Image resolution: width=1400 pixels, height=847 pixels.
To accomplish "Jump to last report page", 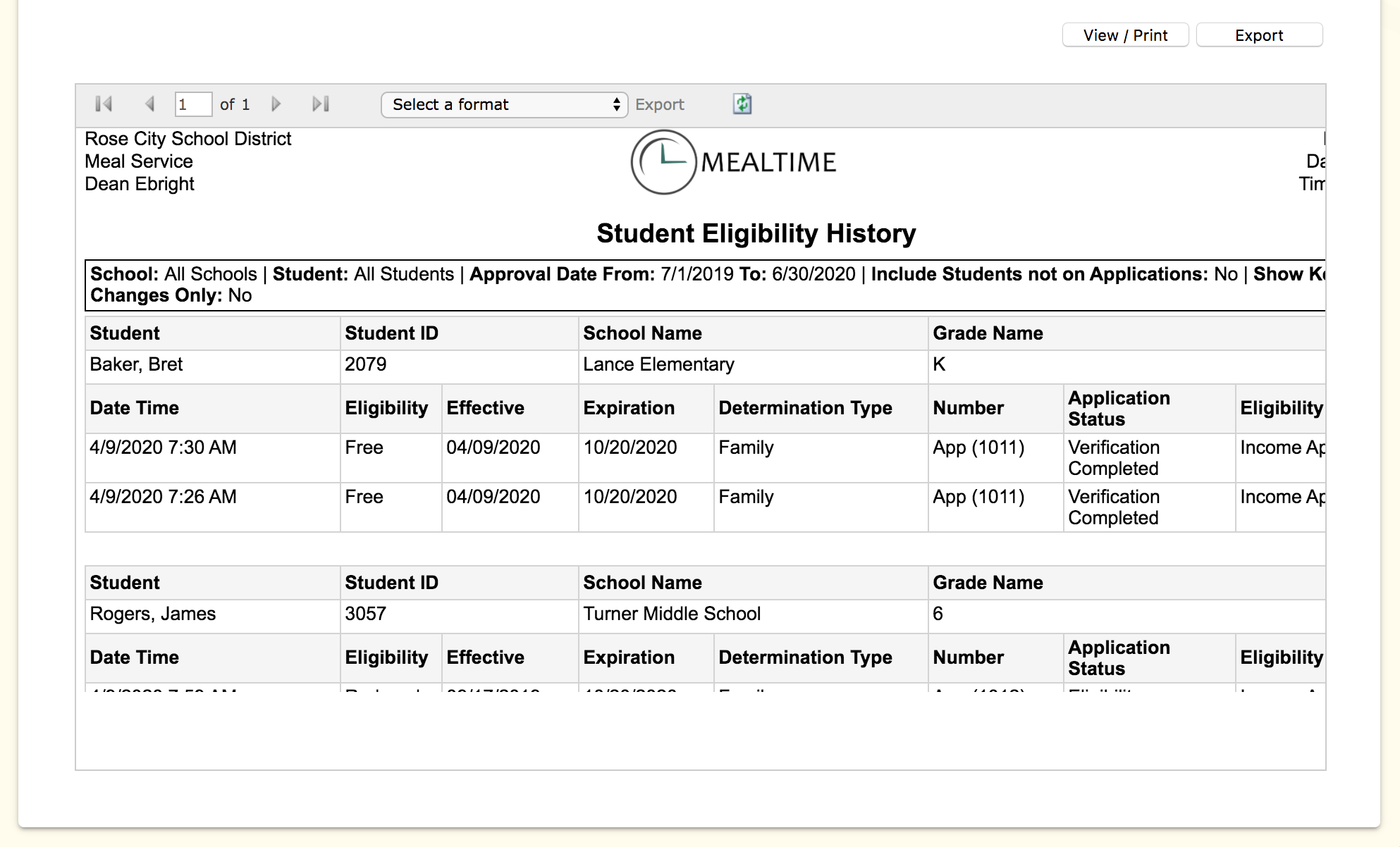I will (x=321, y=104).
